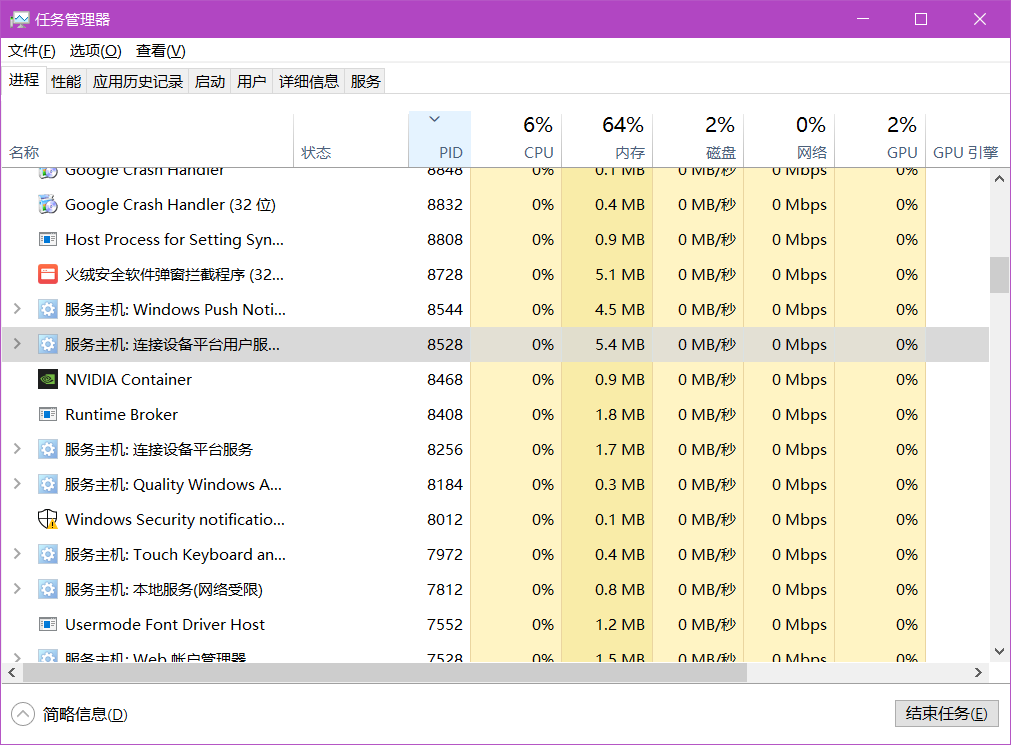Click the gear icon for 连接设备平台服务
This screenshot has width=1011, height=745.
click(x=48, y=450)
